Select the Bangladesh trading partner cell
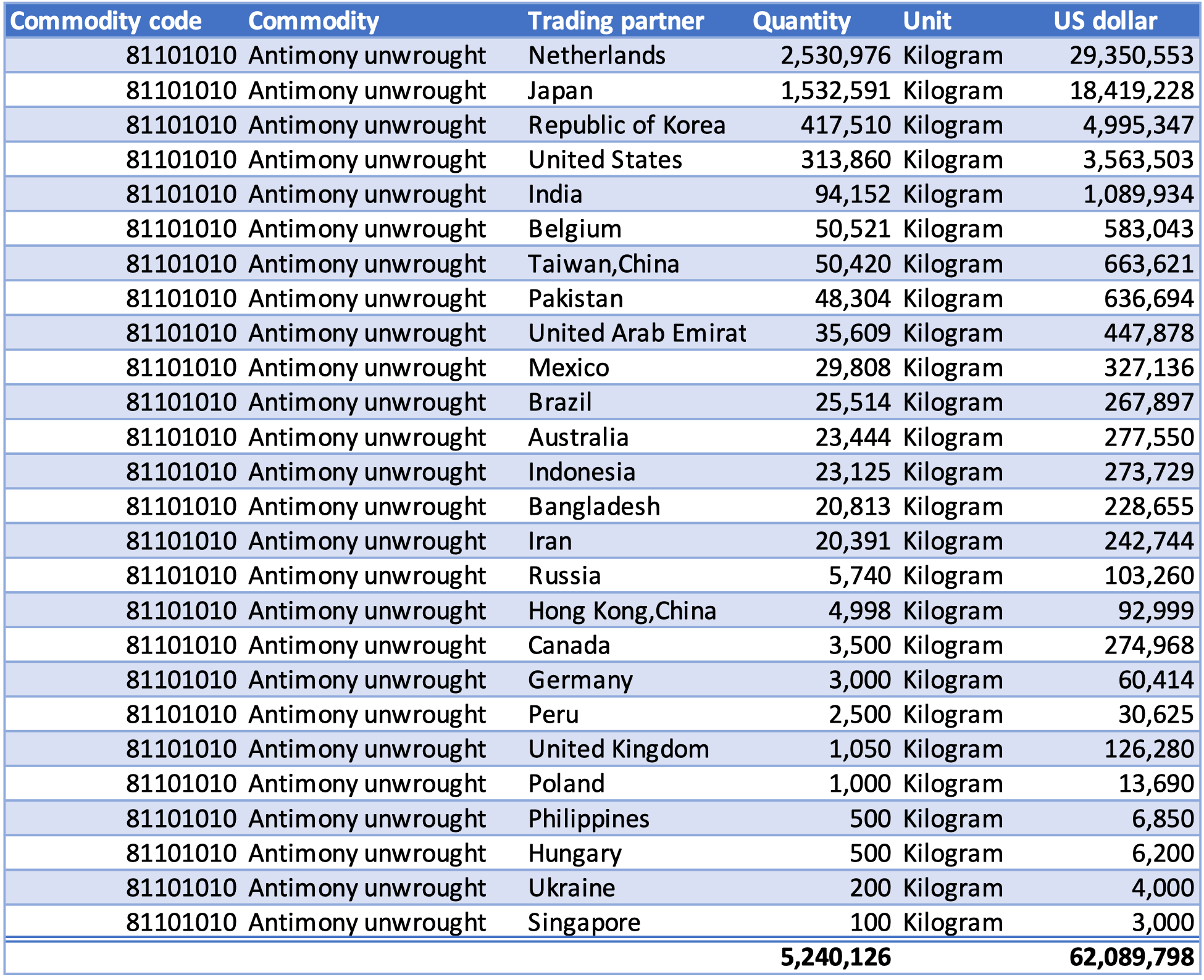This screenshot has height=980, width=1204. pos(594,507)
